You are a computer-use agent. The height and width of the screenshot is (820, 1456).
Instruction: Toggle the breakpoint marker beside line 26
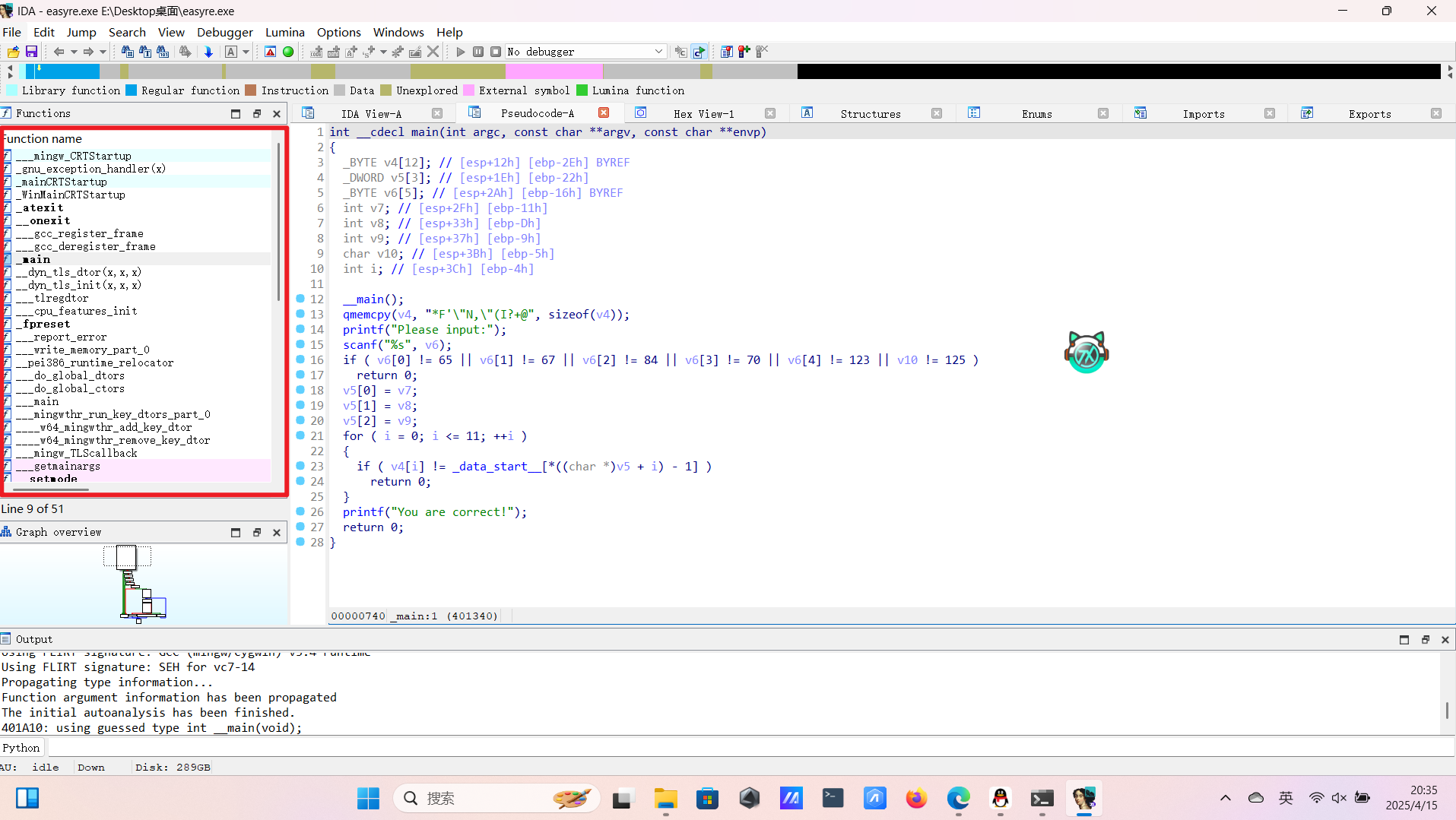click(301, 512)
